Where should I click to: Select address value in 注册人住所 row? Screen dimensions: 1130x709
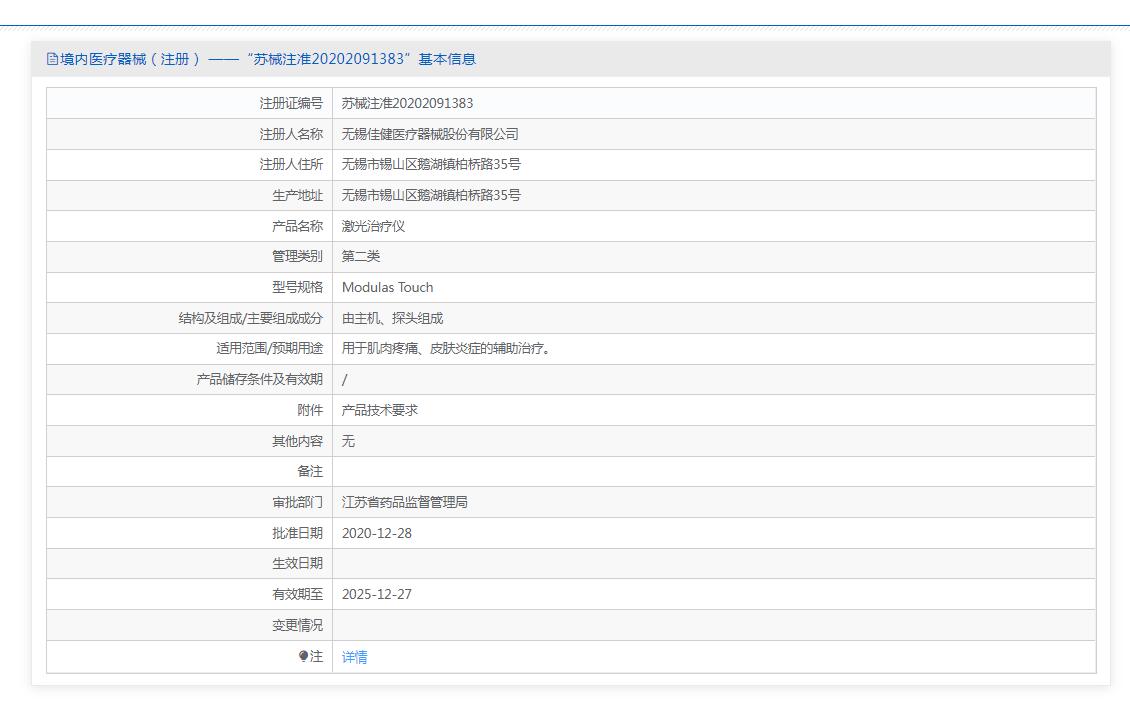430,164
